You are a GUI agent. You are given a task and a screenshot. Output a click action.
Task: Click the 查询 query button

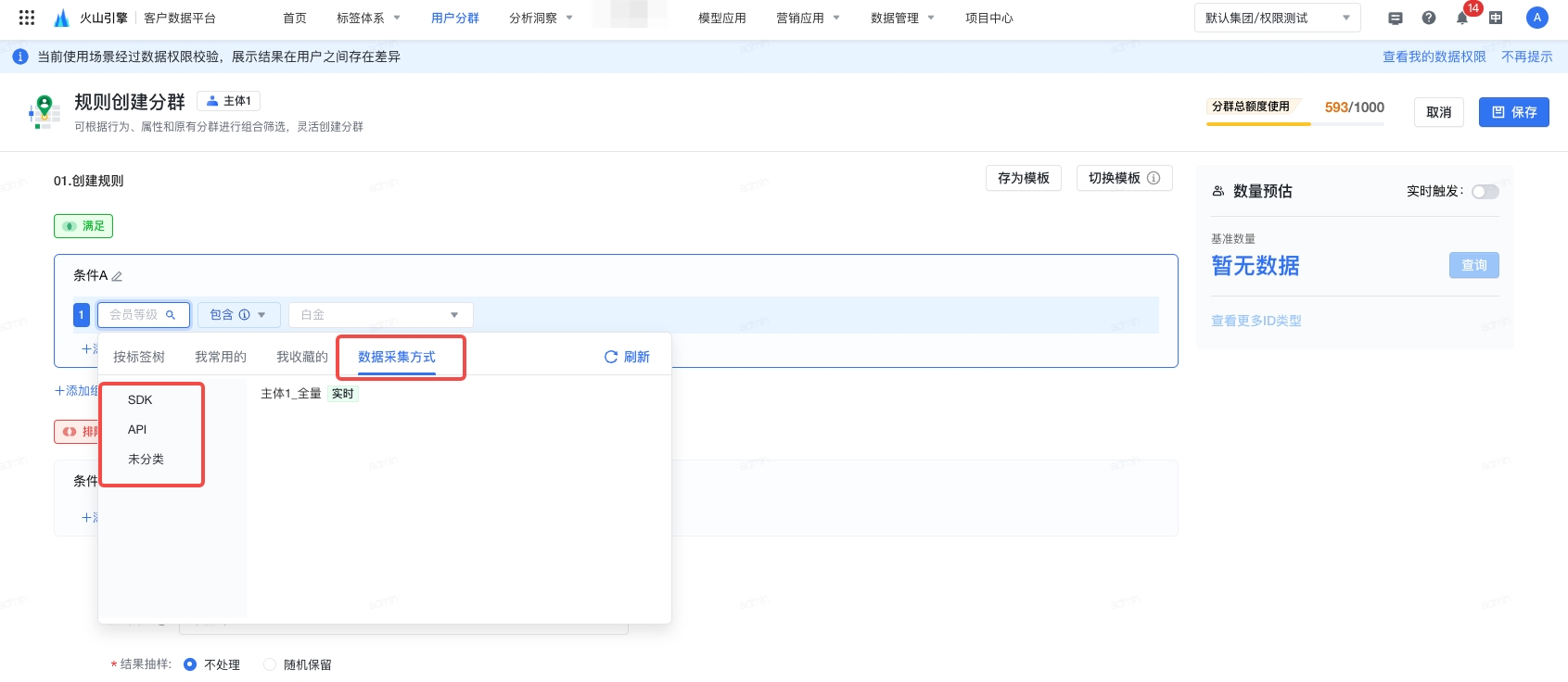point(1474,265)
